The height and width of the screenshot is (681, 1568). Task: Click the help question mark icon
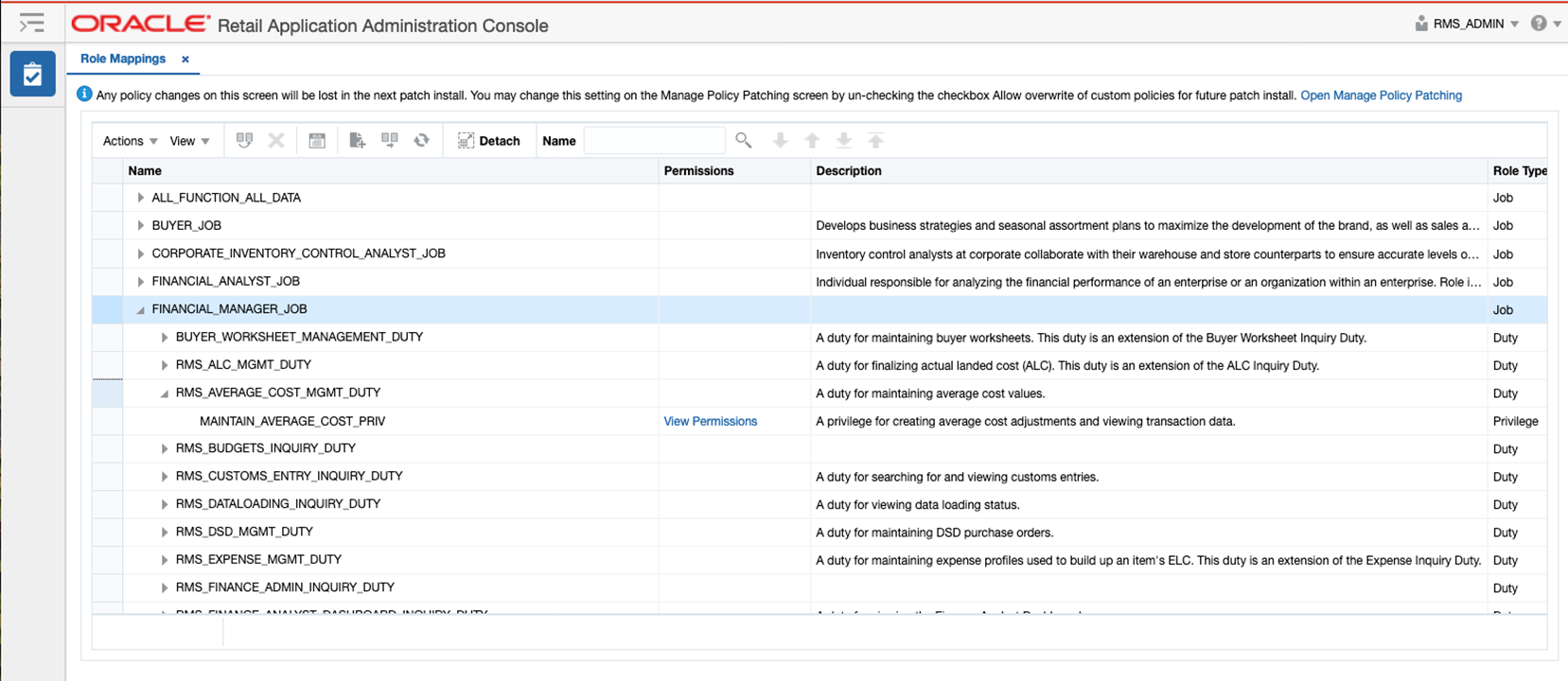point(1539,24)
